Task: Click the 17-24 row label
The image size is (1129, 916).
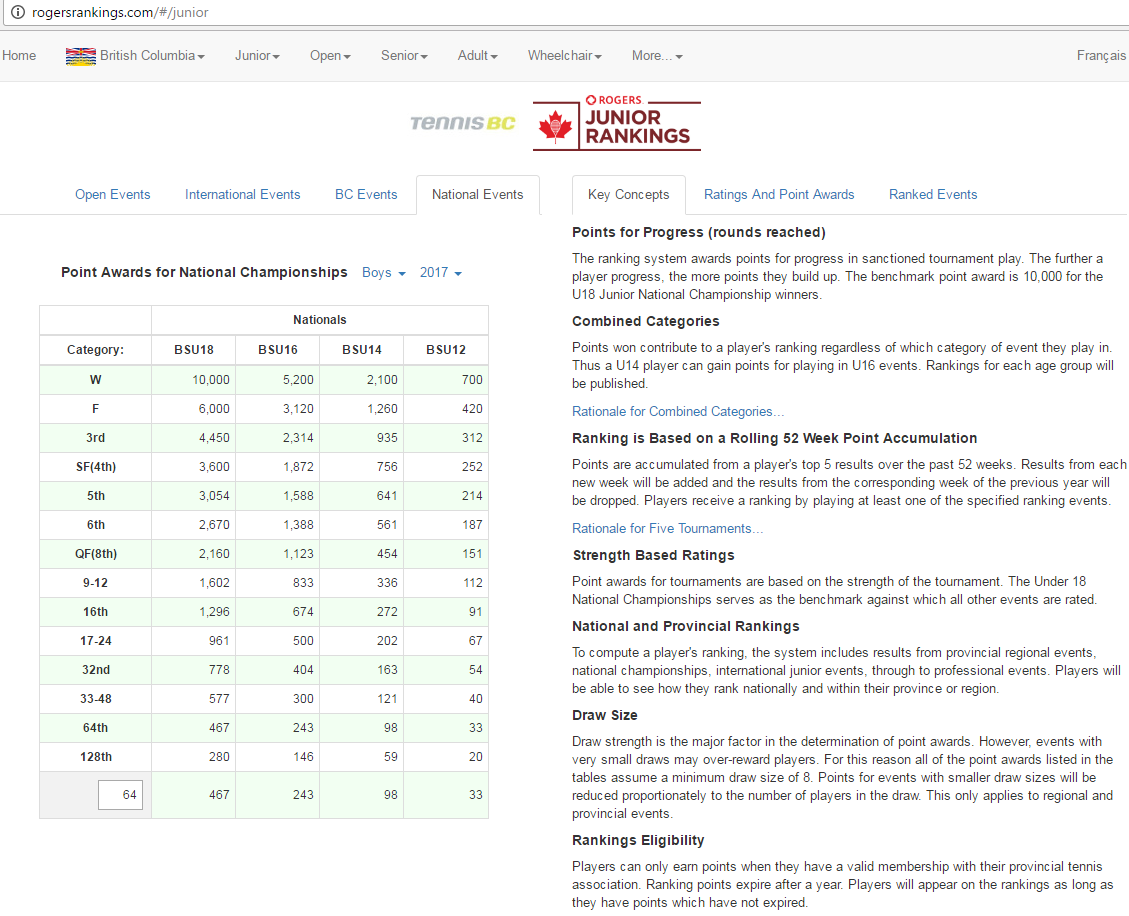Action: 96,641
